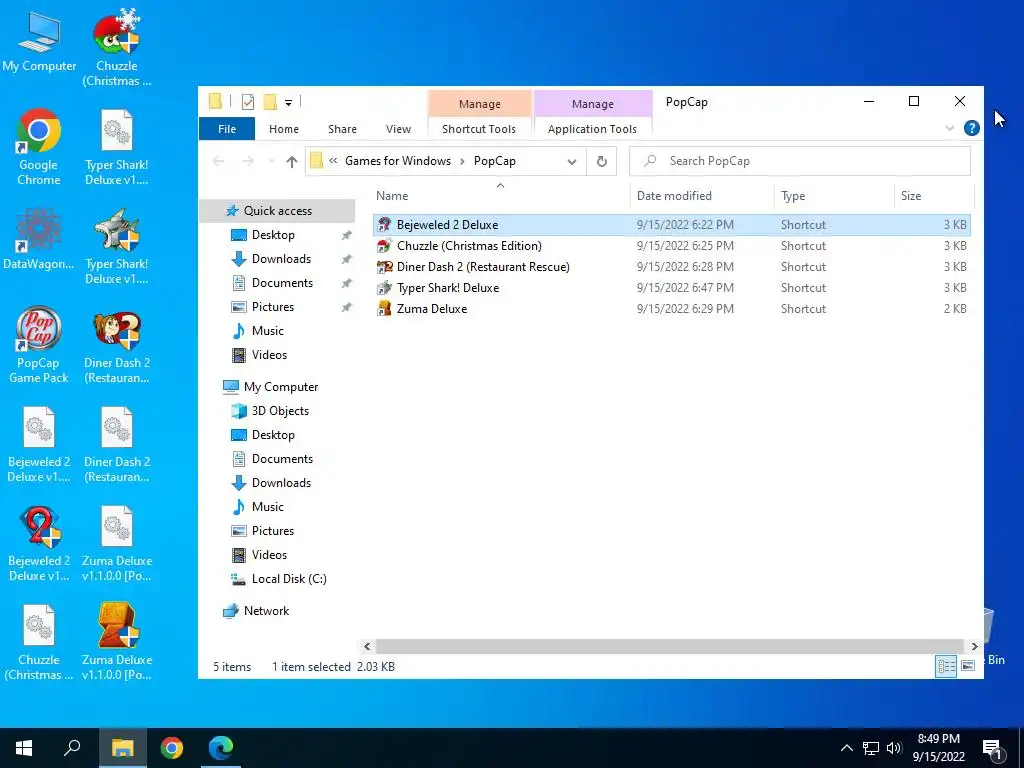Open the Shortcut Tools tab
Image resolution: width=1024 pixels, height=768 pixels.
tap(479, 129)
